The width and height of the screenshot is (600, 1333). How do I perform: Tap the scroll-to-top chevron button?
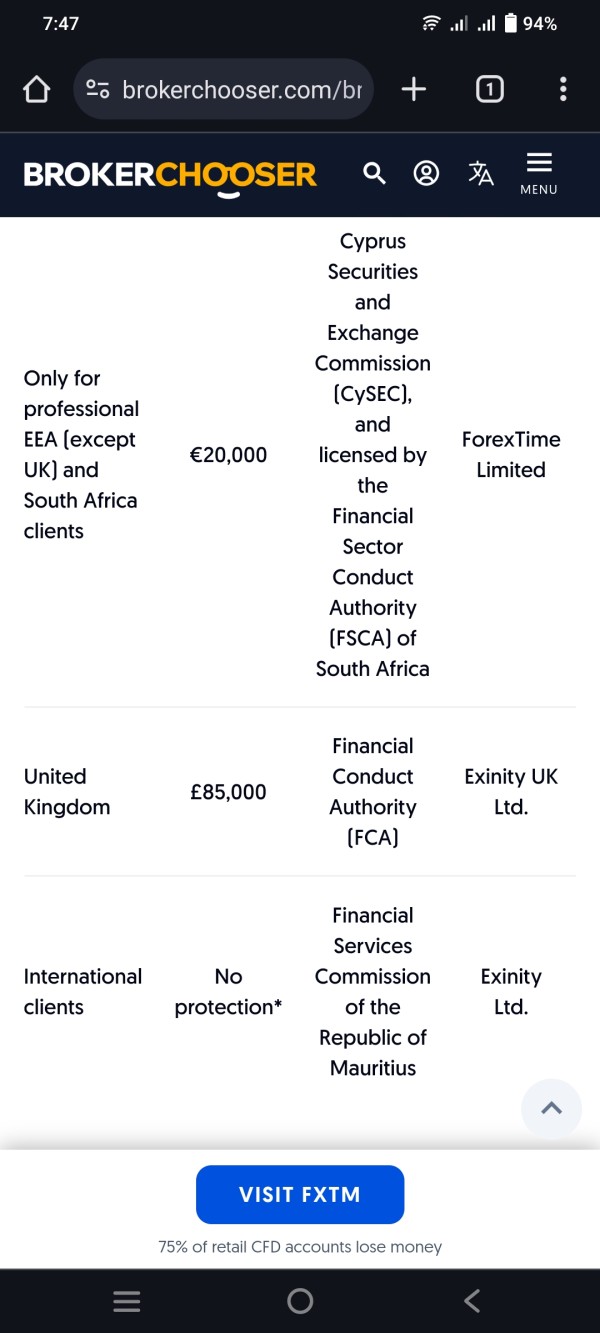[x=551, y=1108]
